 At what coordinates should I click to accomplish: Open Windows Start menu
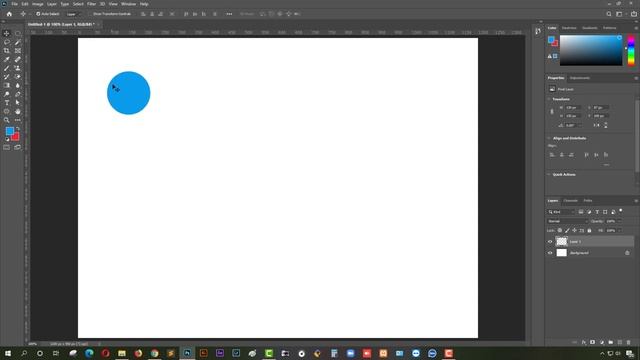pos(8,353)
